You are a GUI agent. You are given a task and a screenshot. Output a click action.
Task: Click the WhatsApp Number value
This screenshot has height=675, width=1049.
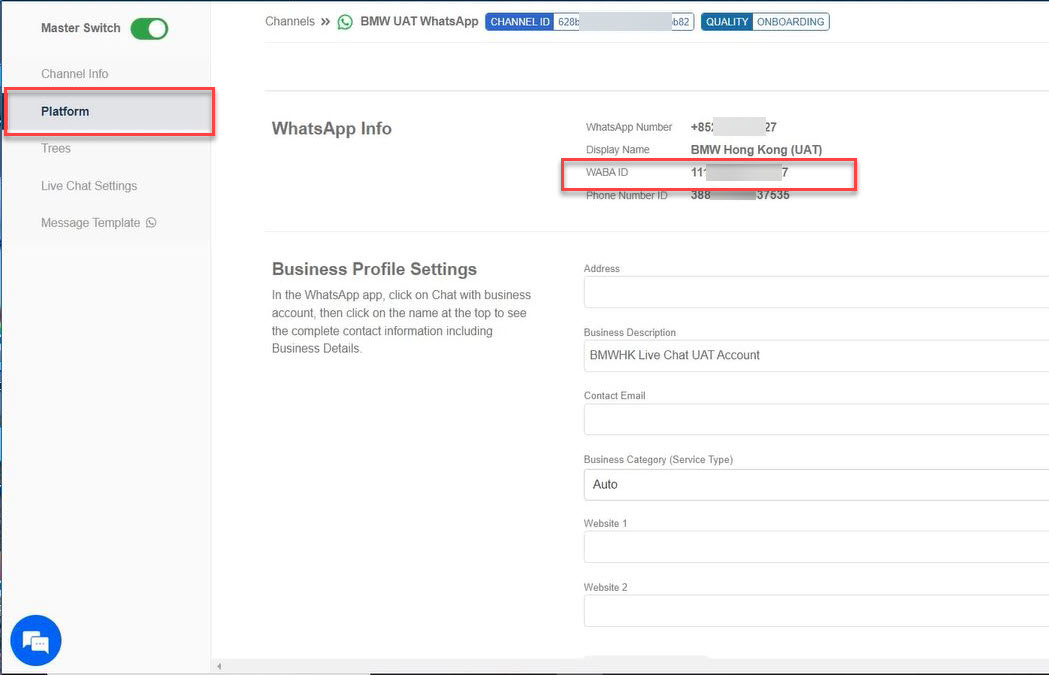pyautogui.click(x=733, y=127)
